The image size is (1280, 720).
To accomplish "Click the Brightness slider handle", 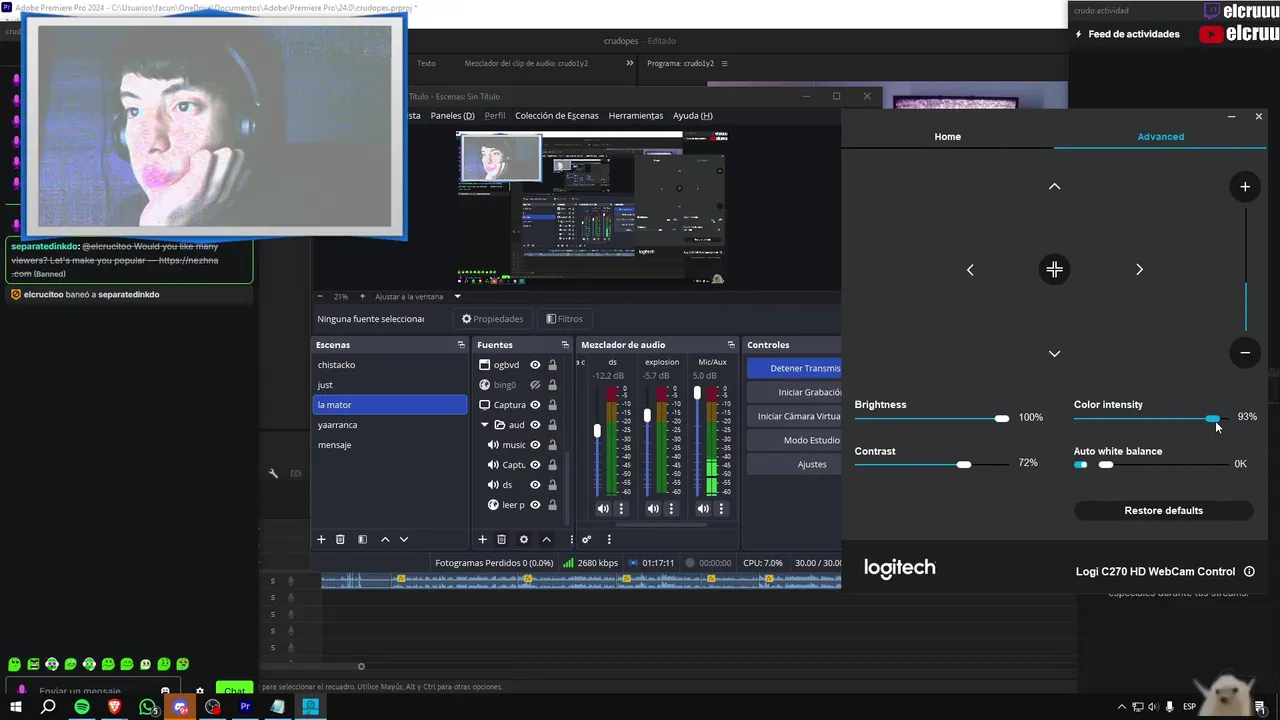I will coord(1002,418).
